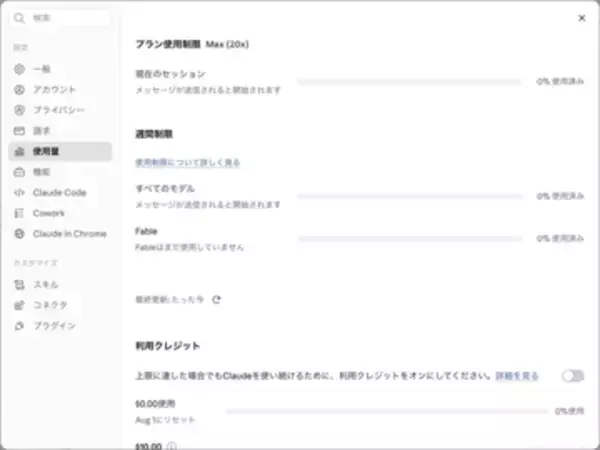Click the プラン使用制限 heading
The image size is (600, 450).
(x=168, y=44)
